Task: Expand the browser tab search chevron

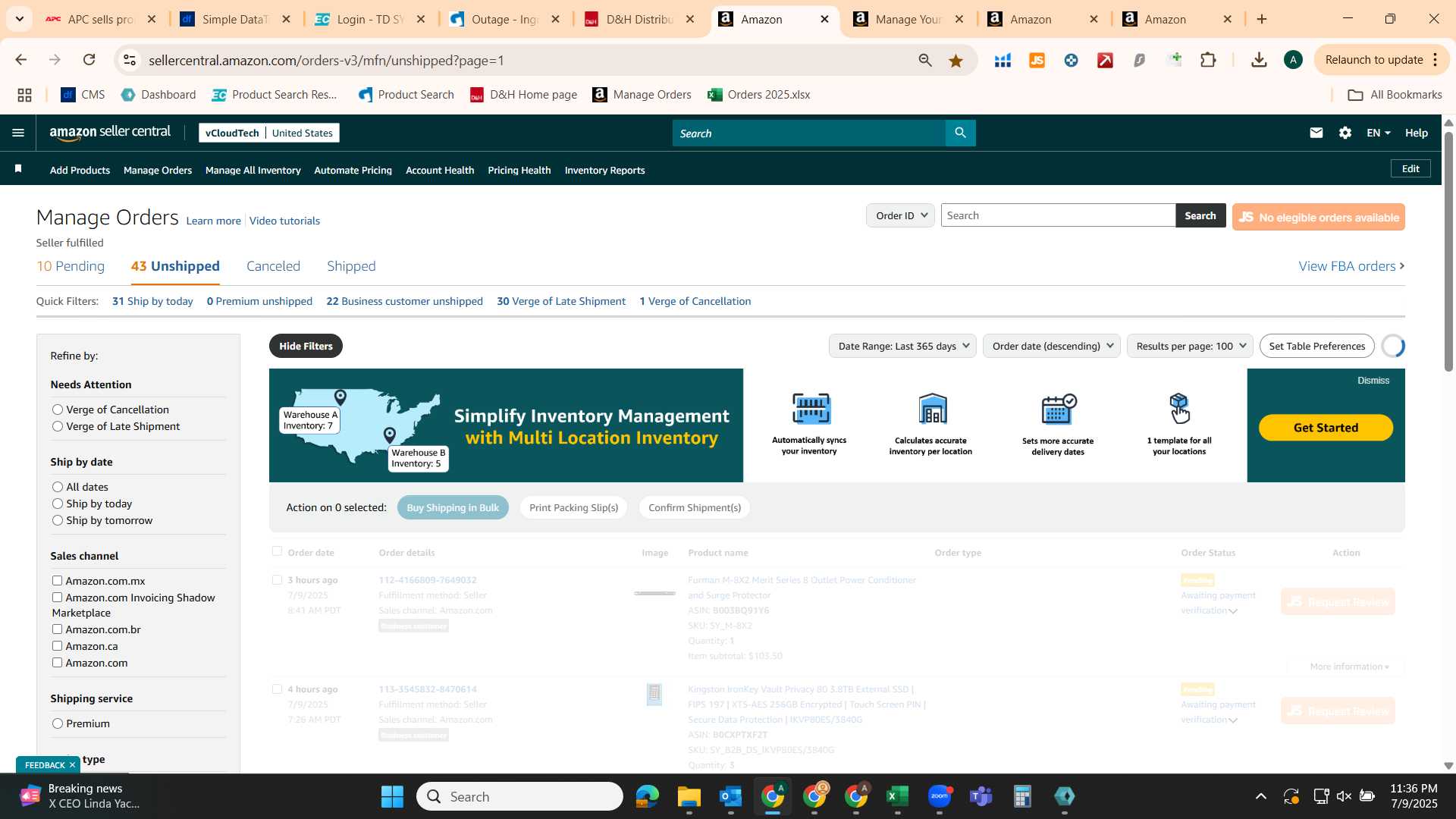Action: pyautogui.click(x=19, y=19)
